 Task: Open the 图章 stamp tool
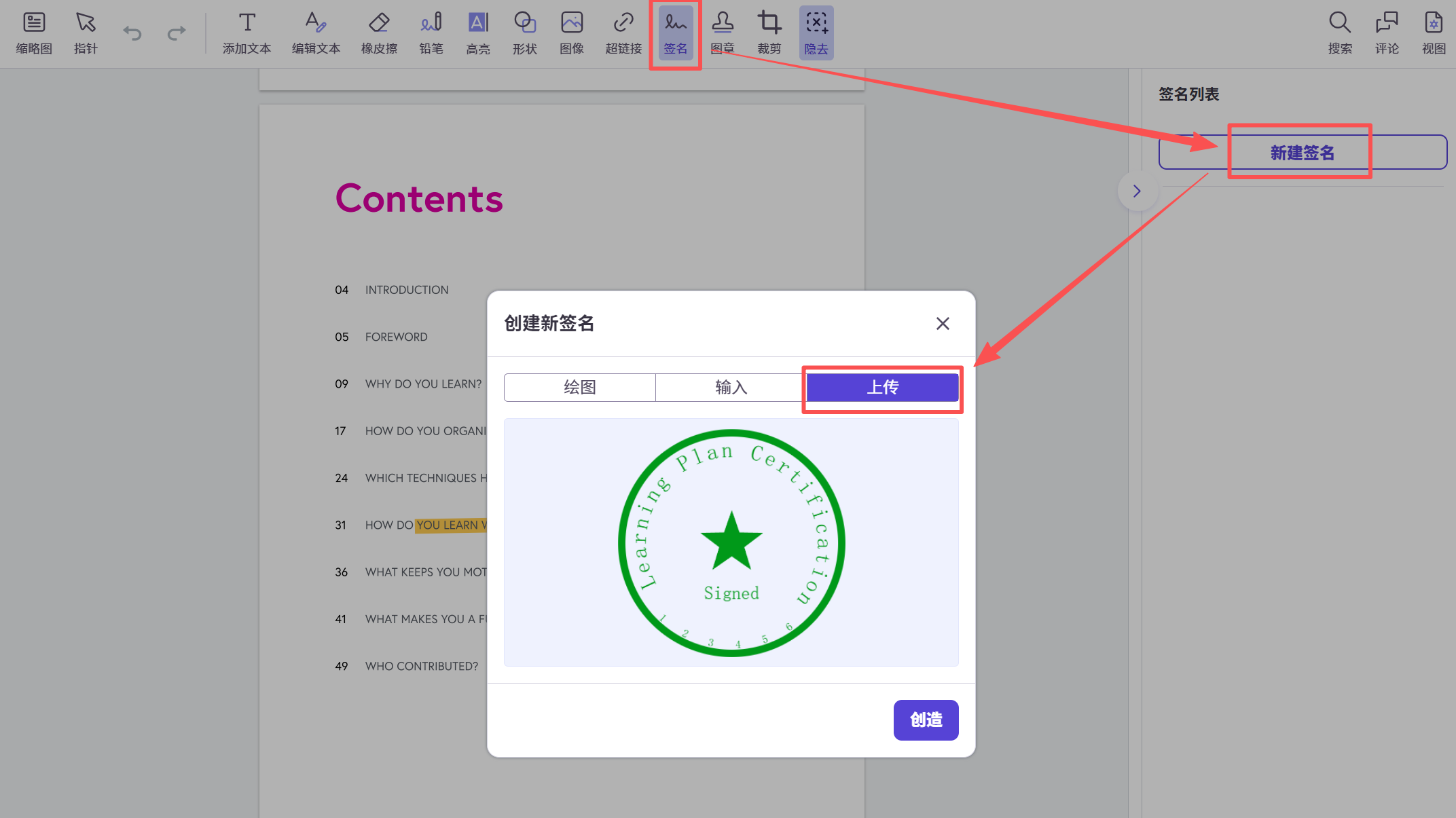(723, 32)
